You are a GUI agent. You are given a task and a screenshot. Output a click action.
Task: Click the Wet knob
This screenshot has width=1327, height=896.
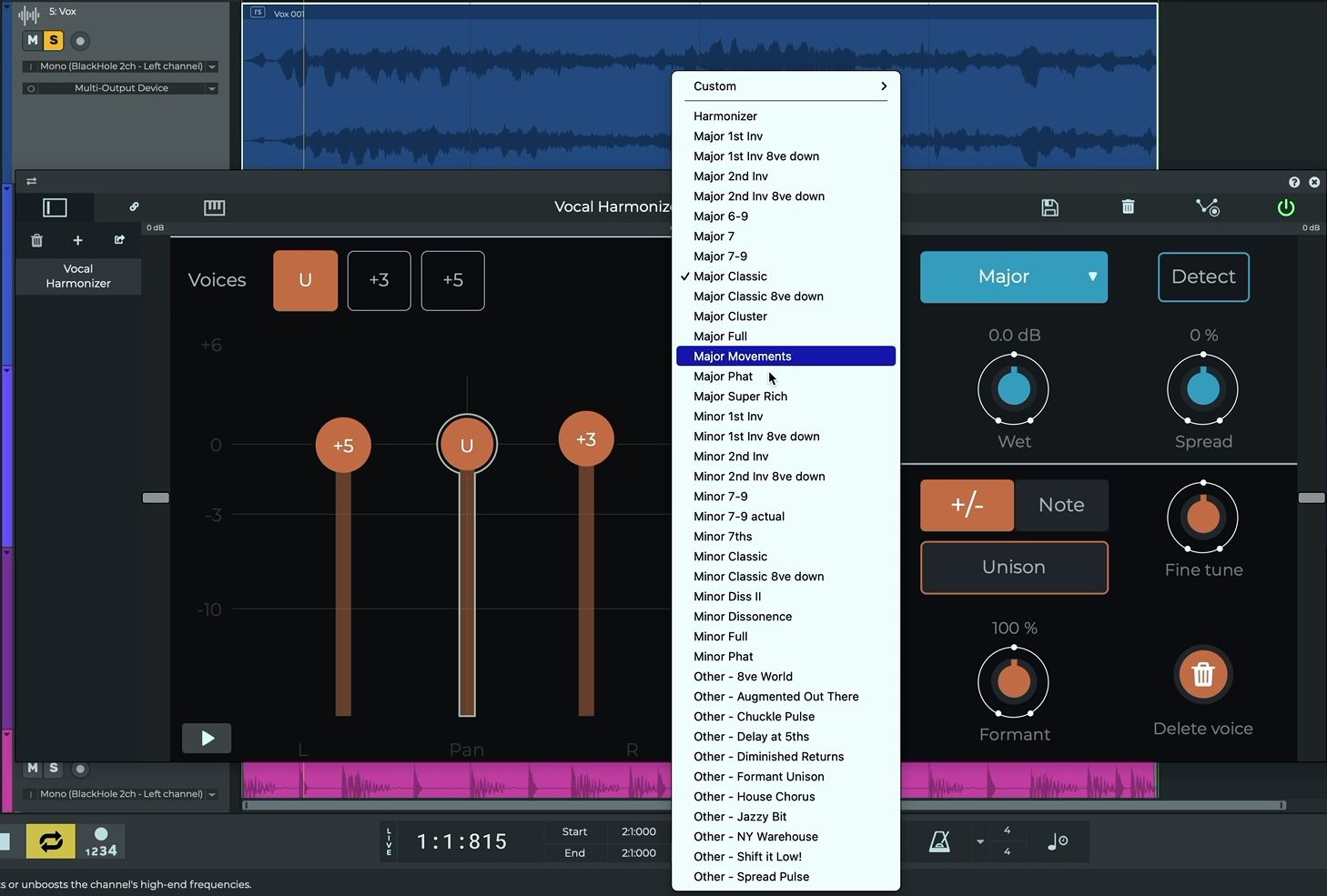click(1014, 389)
